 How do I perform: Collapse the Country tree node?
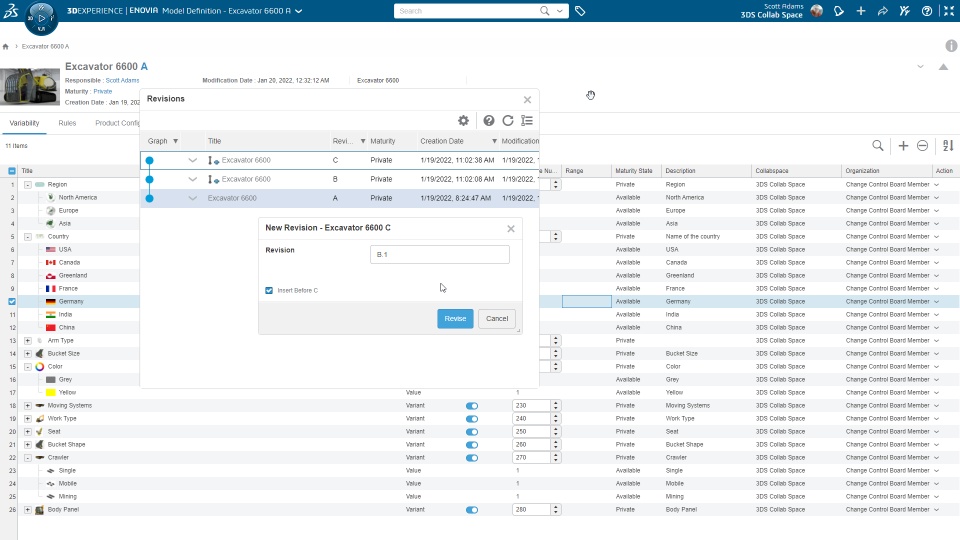(x=28, y=236)
